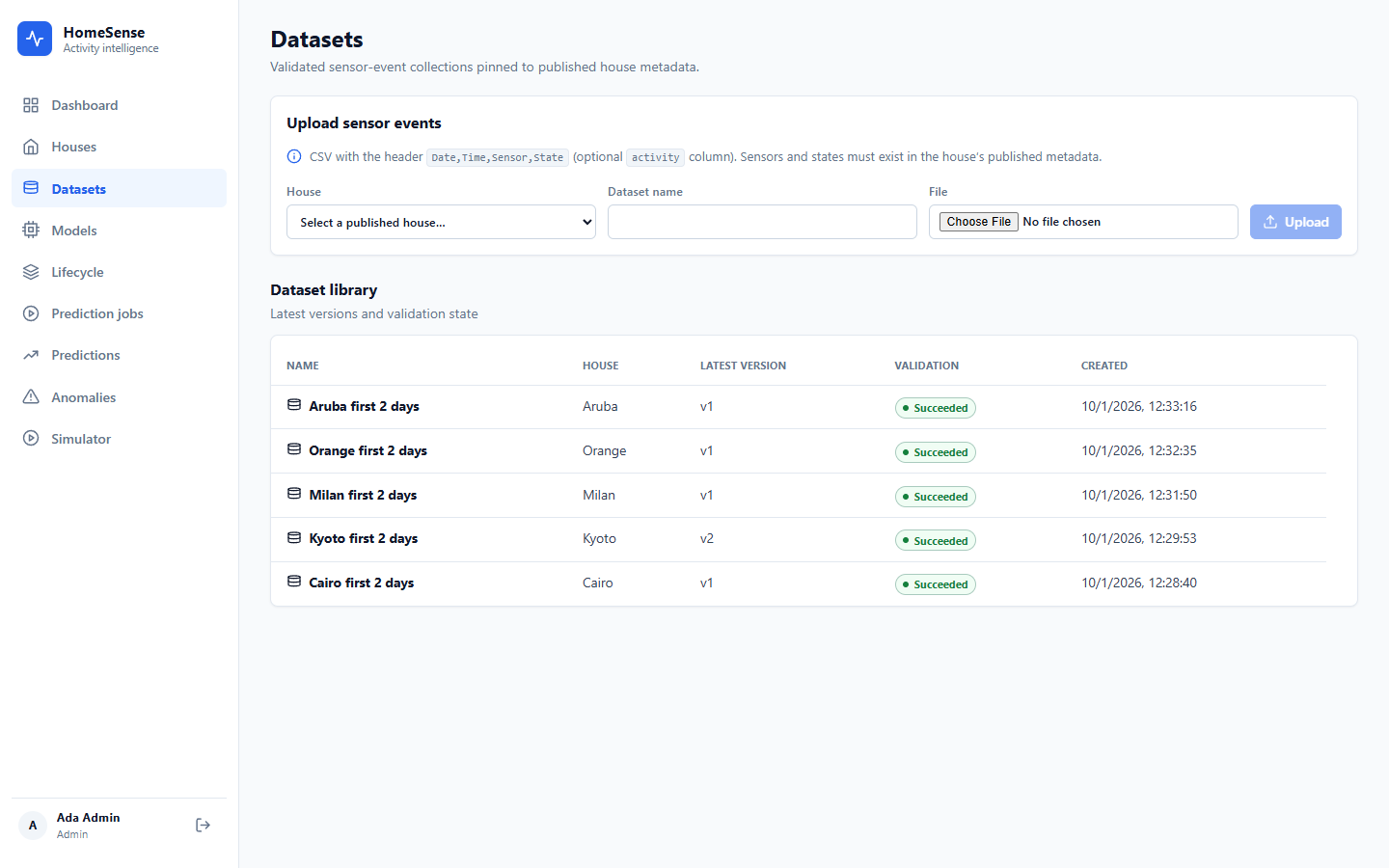Click the database icon in Cairo row

(x=294, y=582)
